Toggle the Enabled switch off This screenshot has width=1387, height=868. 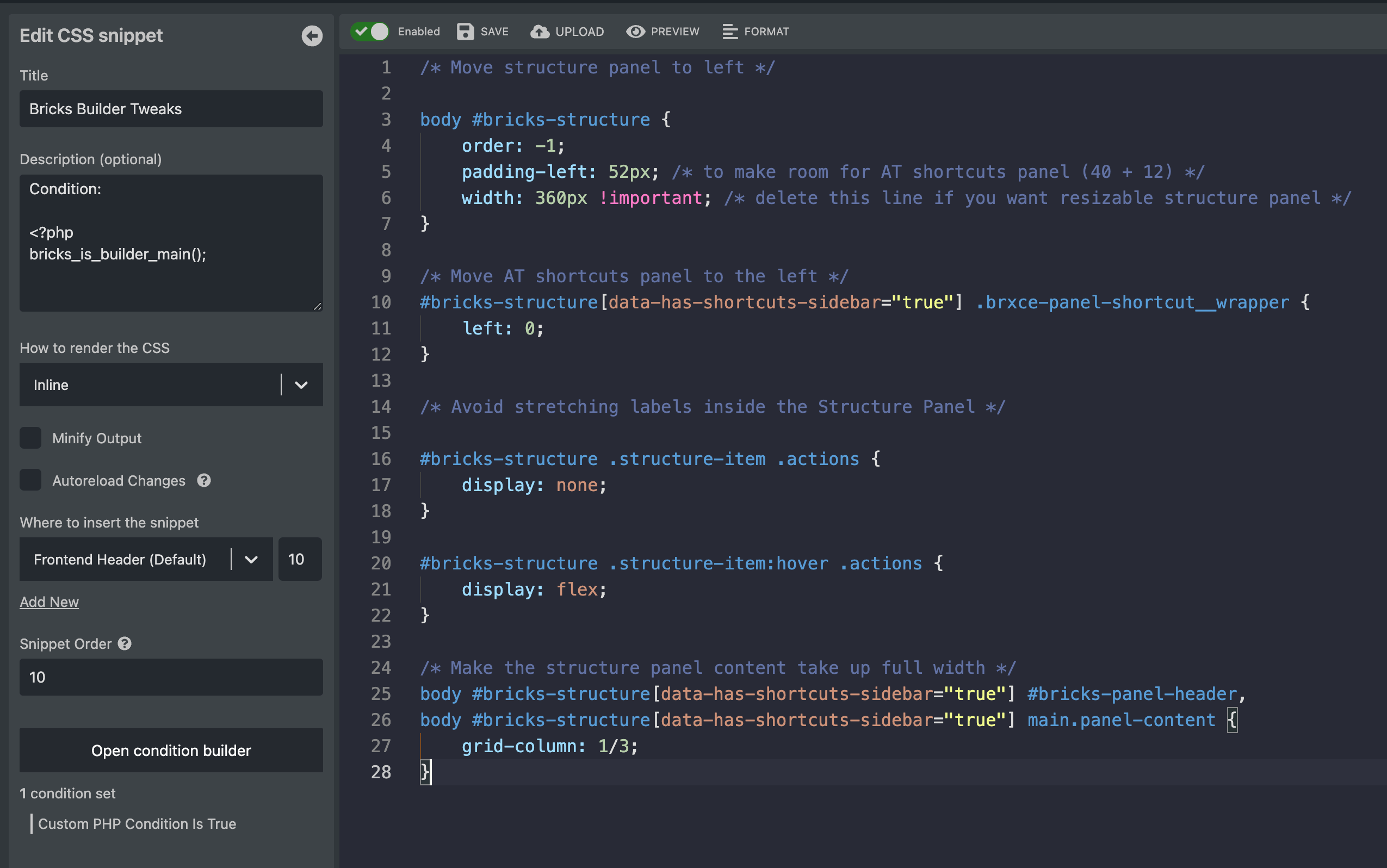(370, 32)
